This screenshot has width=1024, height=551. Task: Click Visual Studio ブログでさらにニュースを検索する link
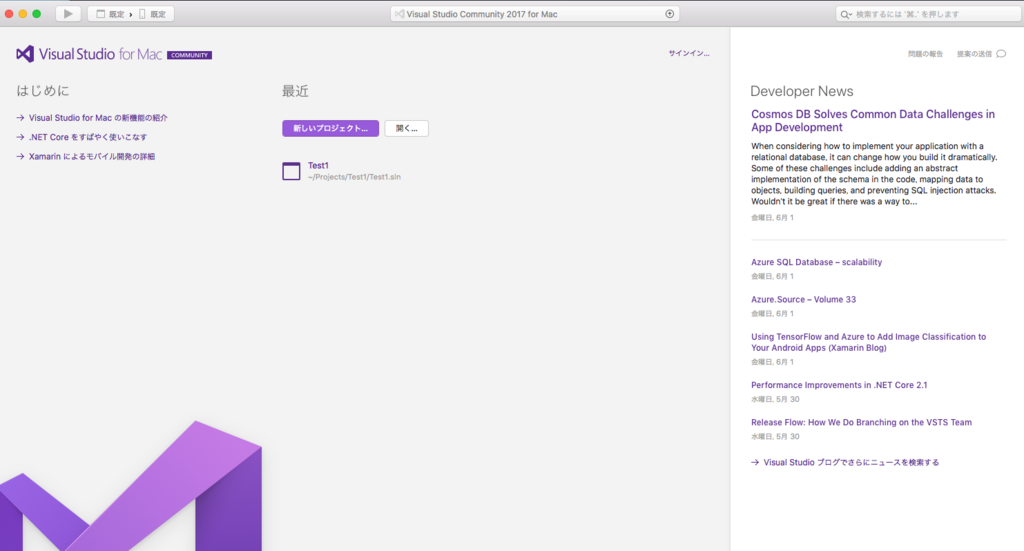(851, 462)
